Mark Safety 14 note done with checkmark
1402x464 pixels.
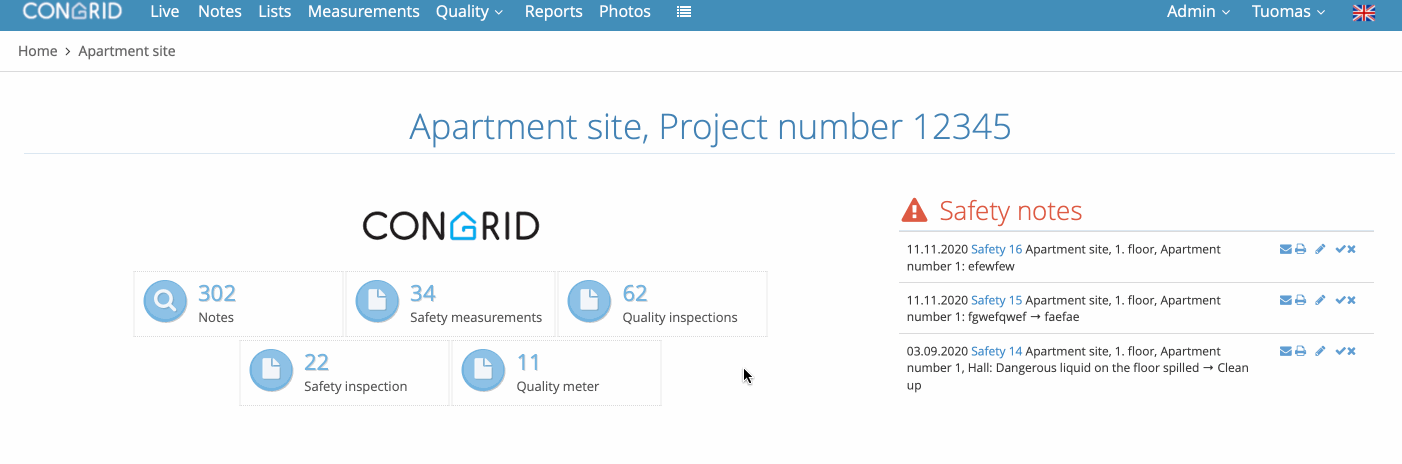pos(1340,351)
